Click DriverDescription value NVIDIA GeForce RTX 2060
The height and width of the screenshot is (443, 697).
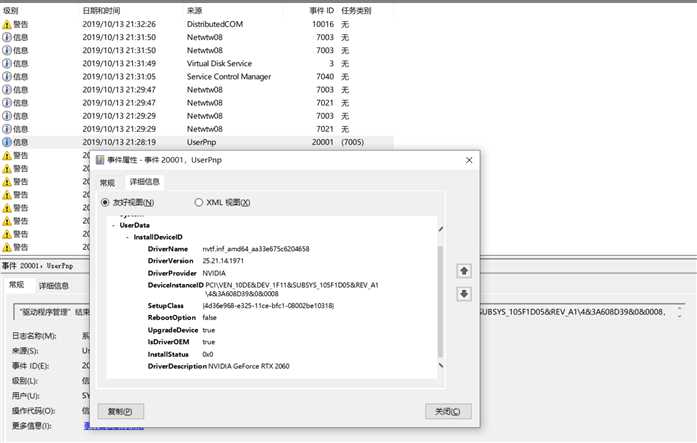(249, 367)
